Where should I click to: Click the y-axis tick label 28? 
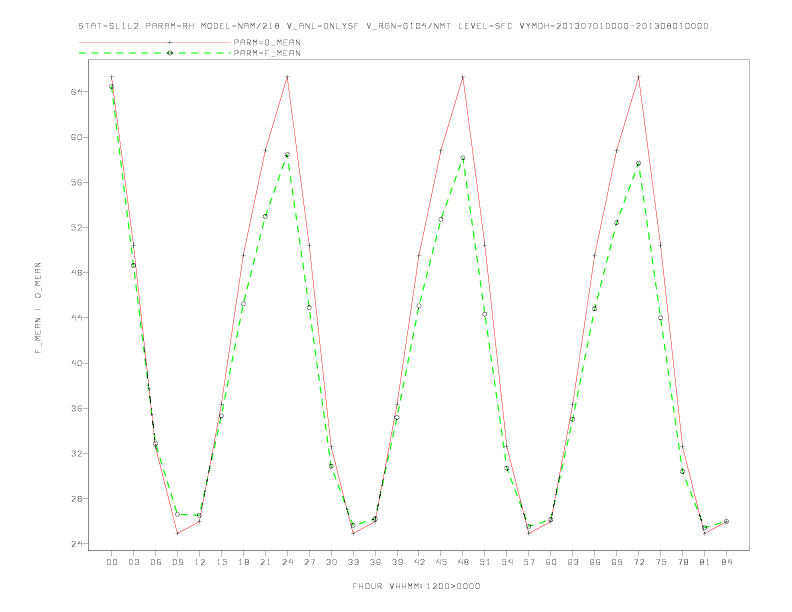point(77,499)
